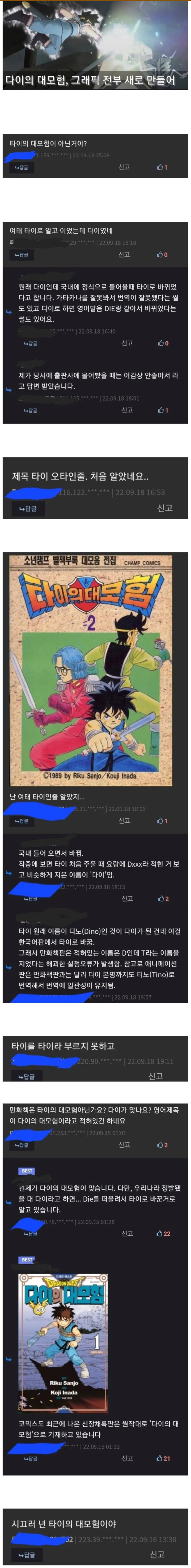Report the '타이를 타이라 부르지 못하고' comment
Viewport: 191px width, 1568px height.
tap(156, 1076)
